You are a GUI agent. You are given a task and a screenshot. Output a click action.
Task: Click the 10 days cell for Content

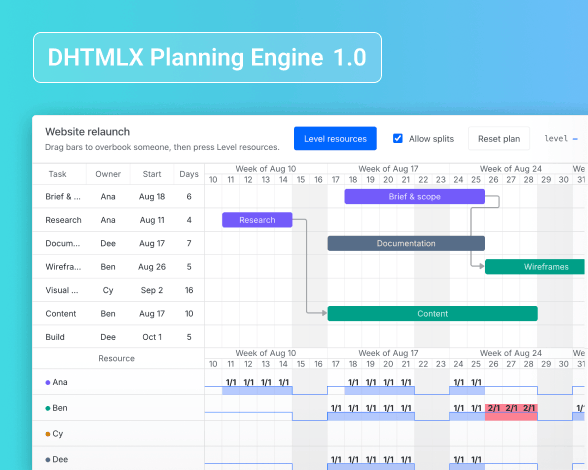click(x=189, y=314)
